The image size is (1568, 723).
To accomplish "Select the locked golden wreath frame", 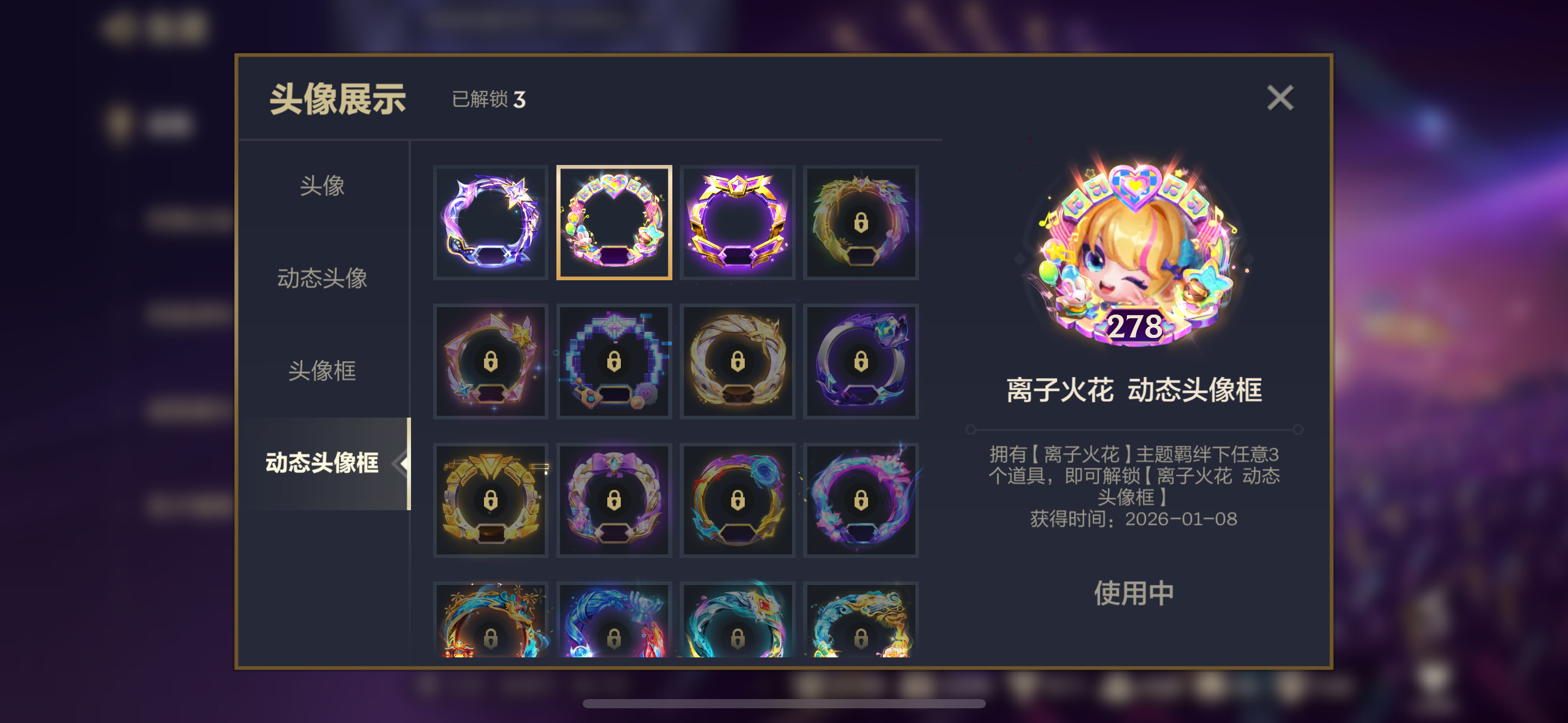I will click(x=737, y=361).
